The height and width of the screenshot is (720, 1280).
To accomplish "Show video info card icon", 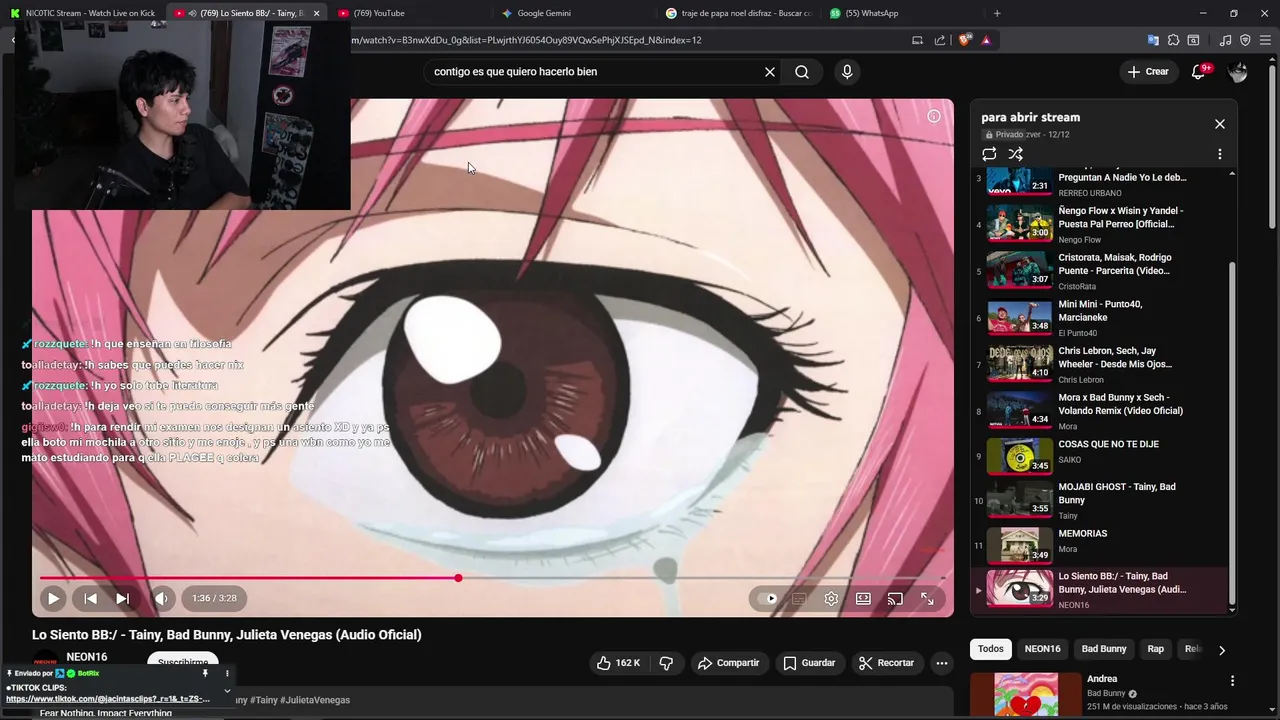I will click(x=934, y=116).
